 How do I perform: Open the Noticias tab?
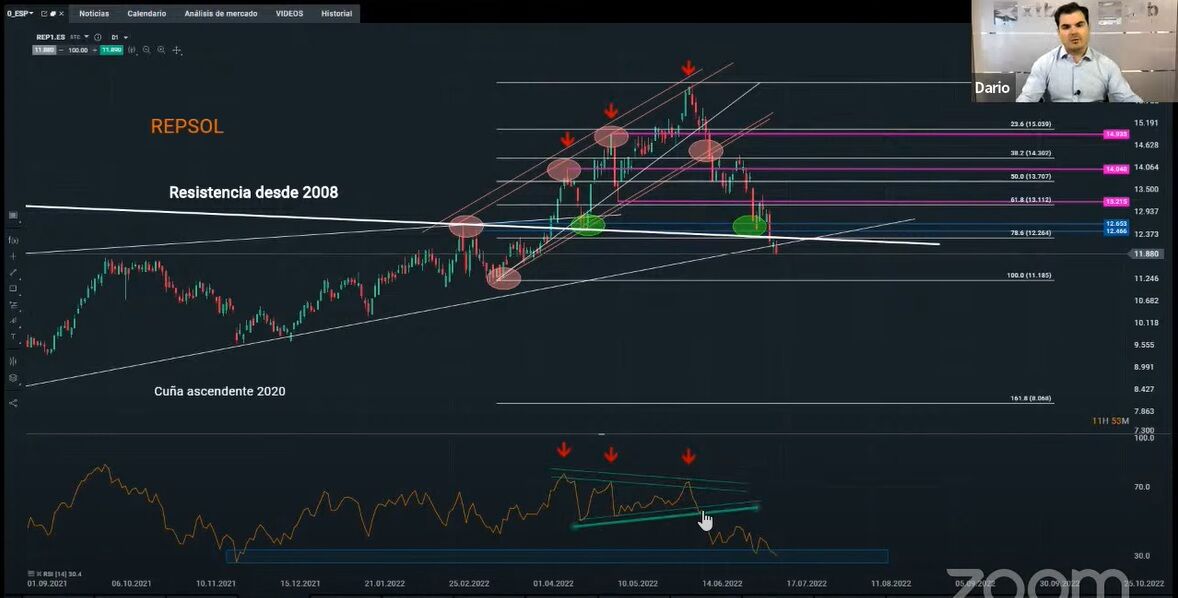pyautogui.click(x=94, y=14)
